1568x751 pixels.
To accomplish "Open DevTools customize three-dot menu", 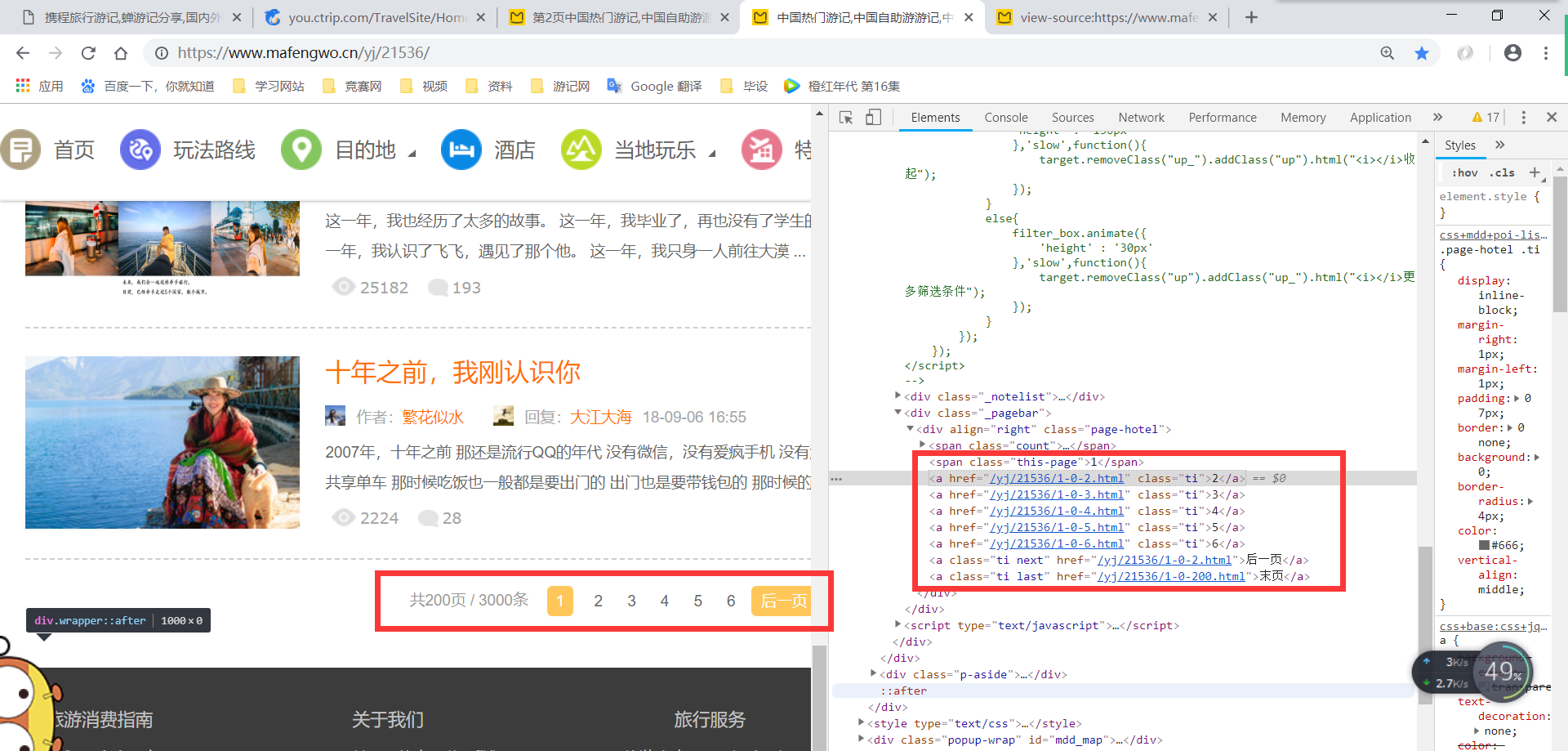I will click(x=1523, y=118).
